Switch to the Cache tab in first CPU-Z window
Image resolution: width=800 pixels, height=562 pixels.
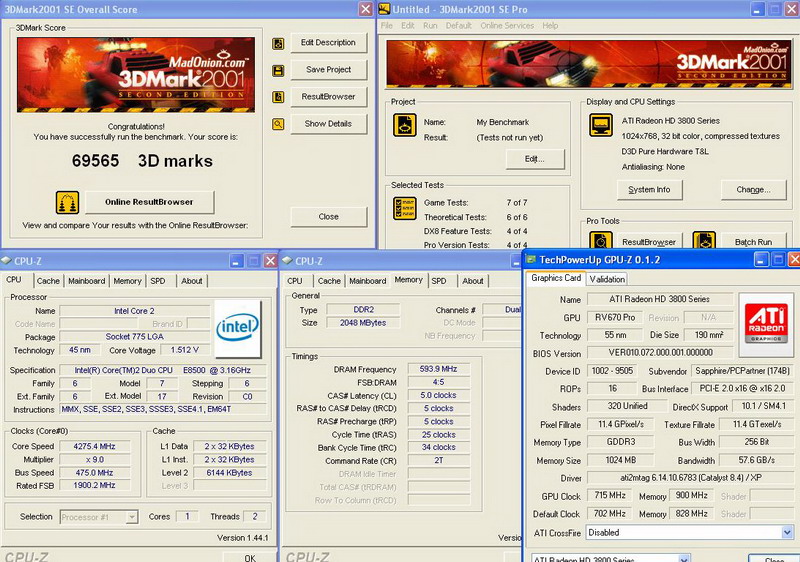coord(48,281)
